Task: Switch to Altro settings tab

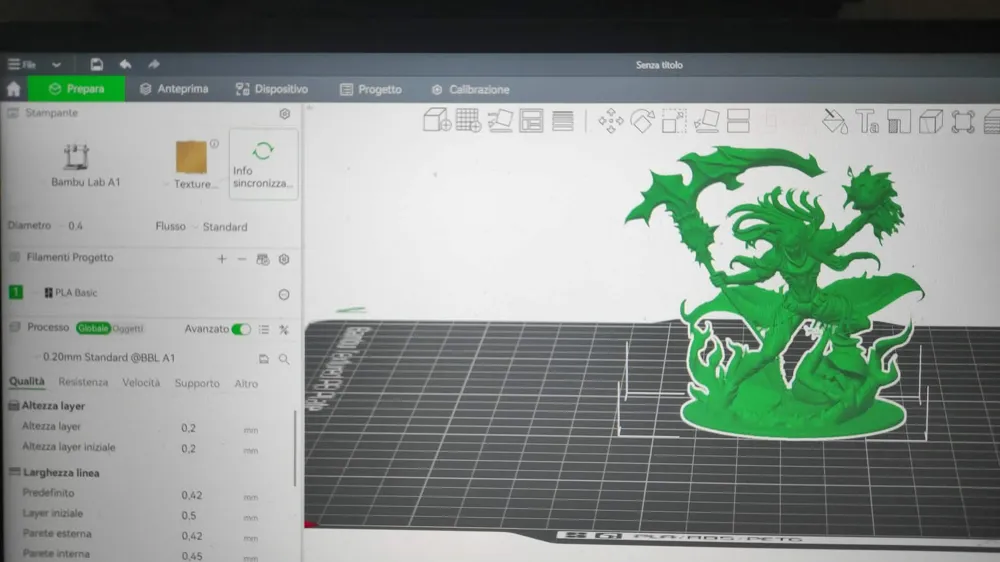Action: tap(246, 384)
